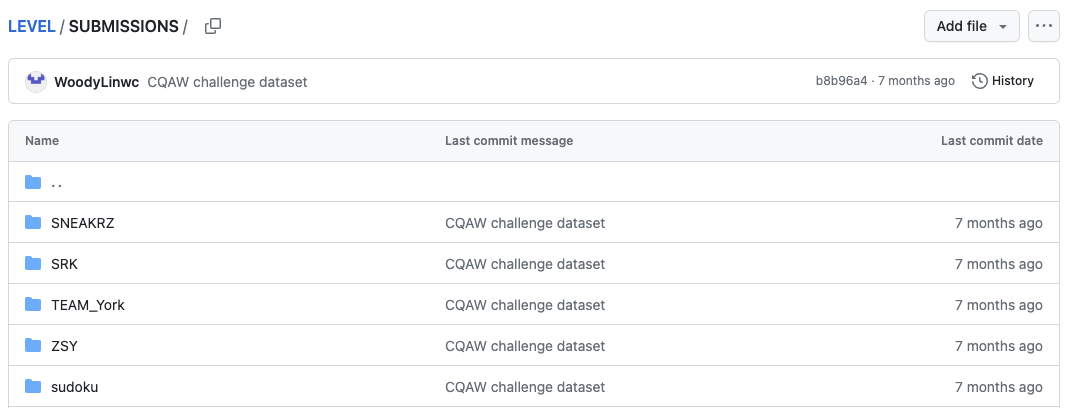Viewport: 1069px width, 408px height.
Task: Expand the Add file dropdown
Action: pos(972,26)
